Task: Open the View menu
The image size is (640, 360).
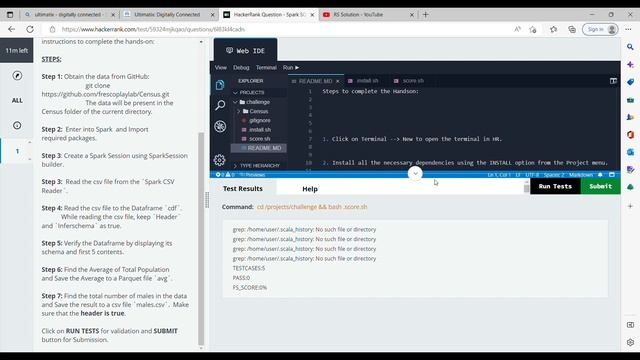Action: point(220,67)
